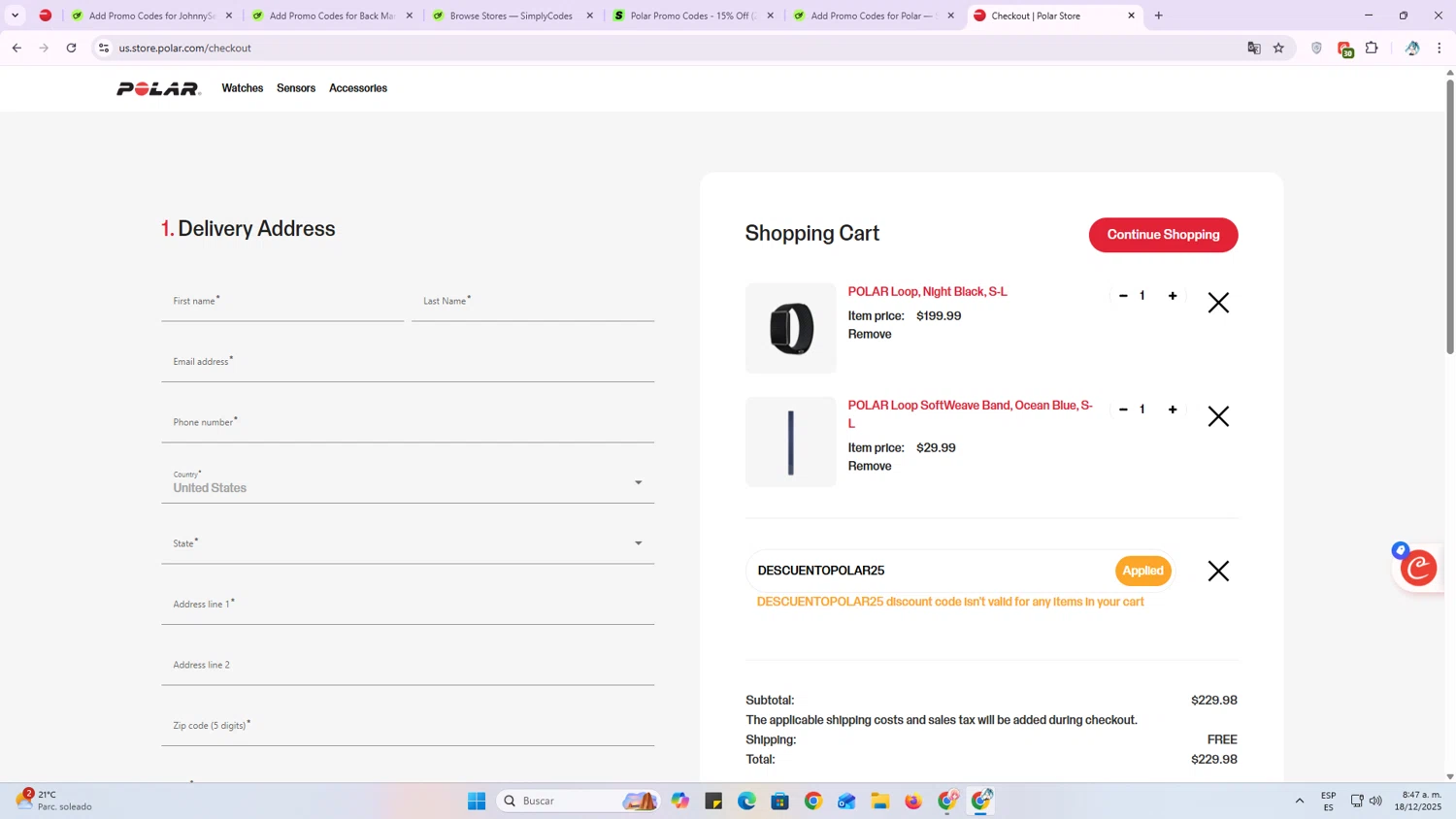
Task: Switch to Add Promo Codes for Back Market tab
Action: click(333, 16)
